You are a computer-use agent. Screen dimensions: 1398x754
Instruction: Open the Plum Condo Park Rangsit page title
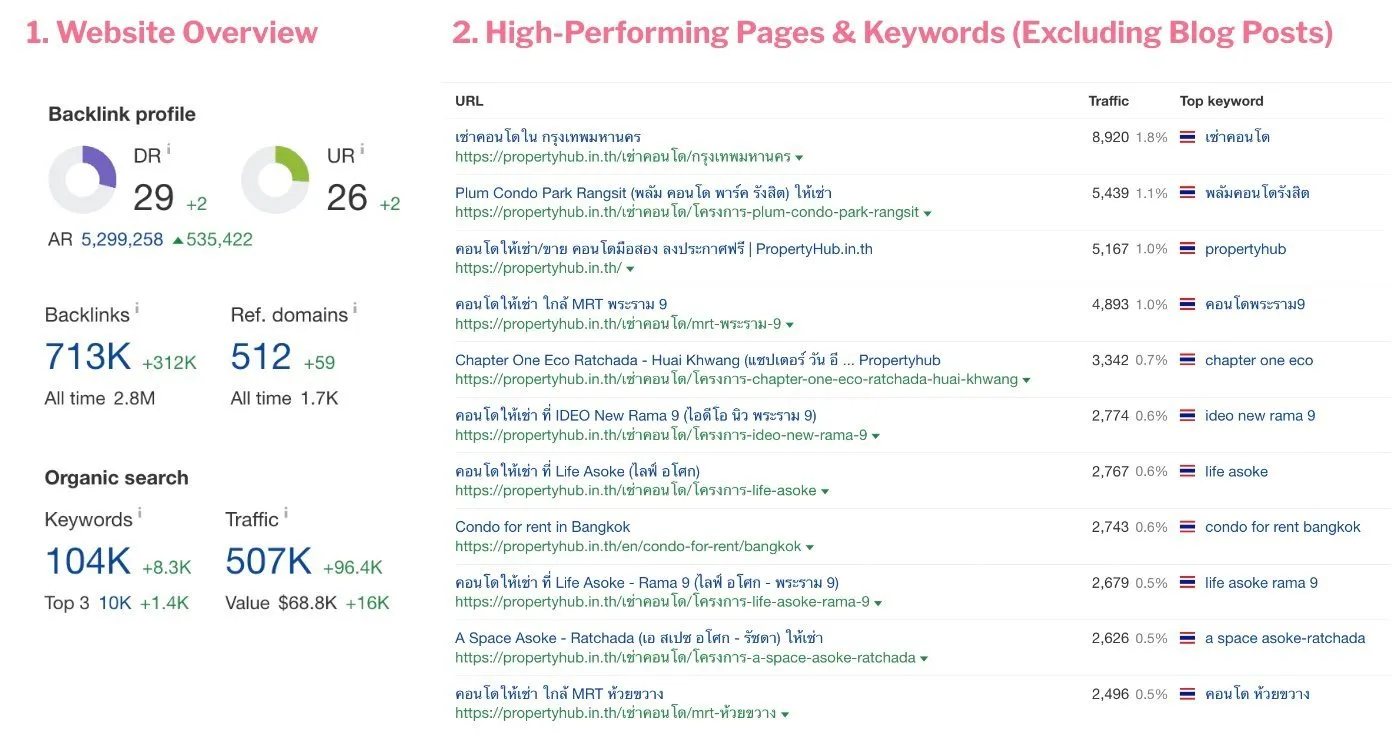click(643, 193)
